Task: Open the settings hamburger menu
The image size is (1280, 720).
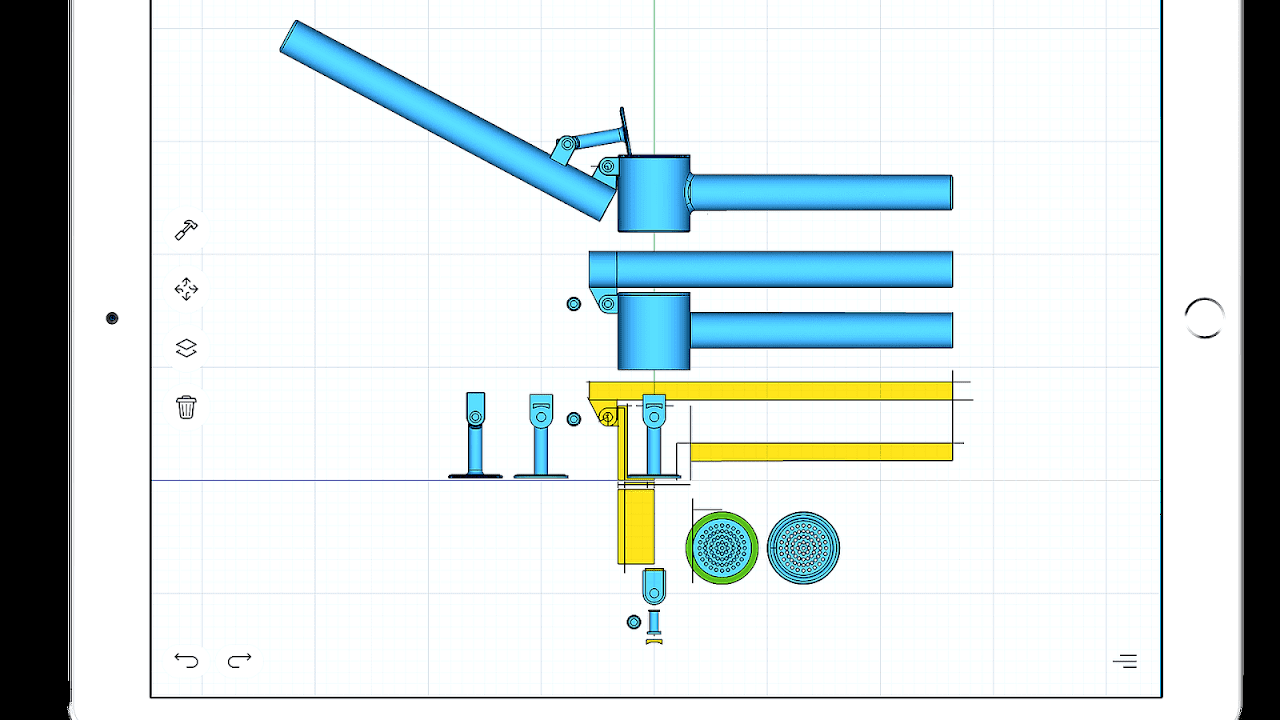Action: [1126, 661]
